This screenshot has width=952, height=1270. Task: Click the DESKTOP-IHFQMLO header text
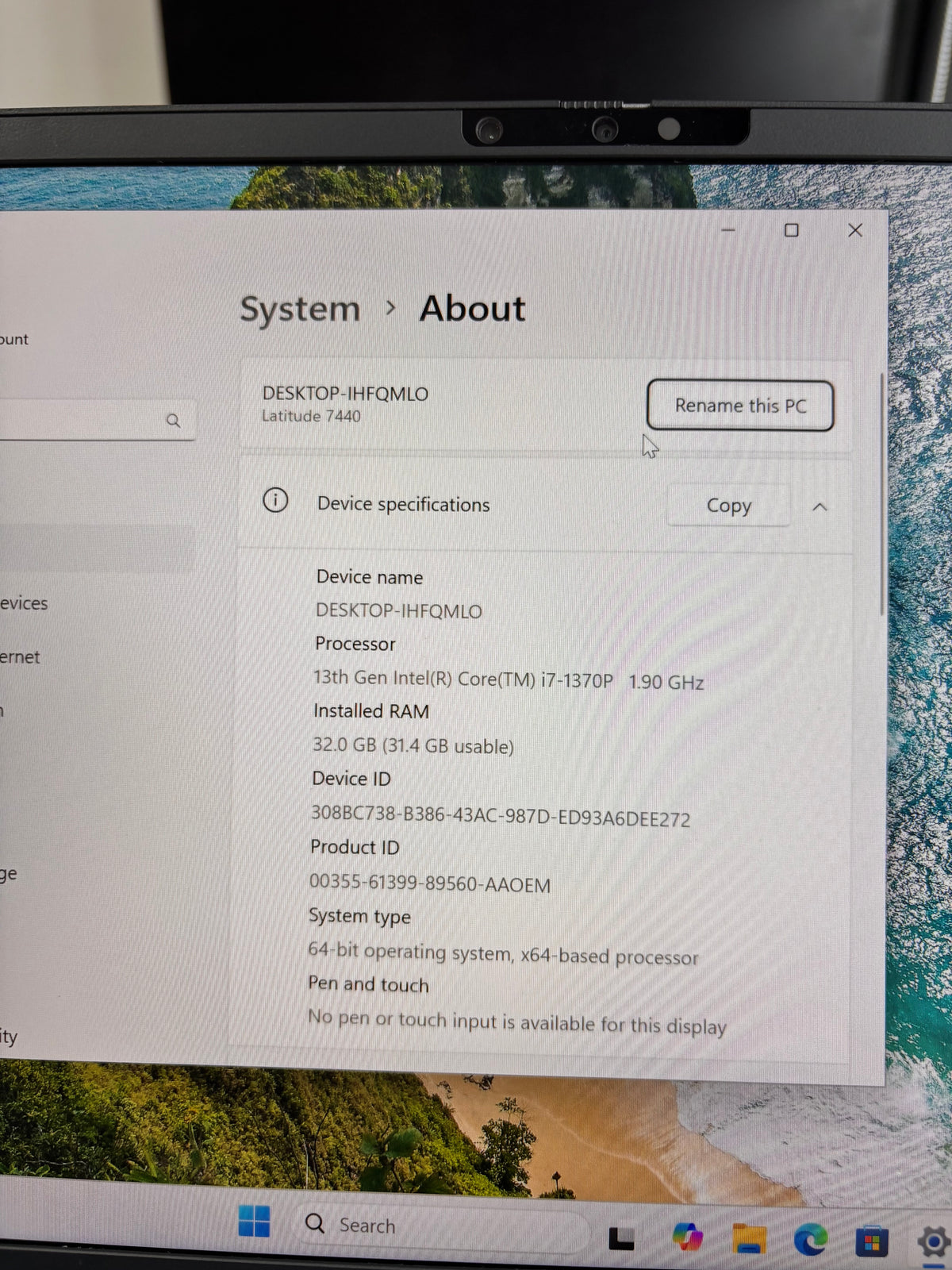tap(345, 394)
